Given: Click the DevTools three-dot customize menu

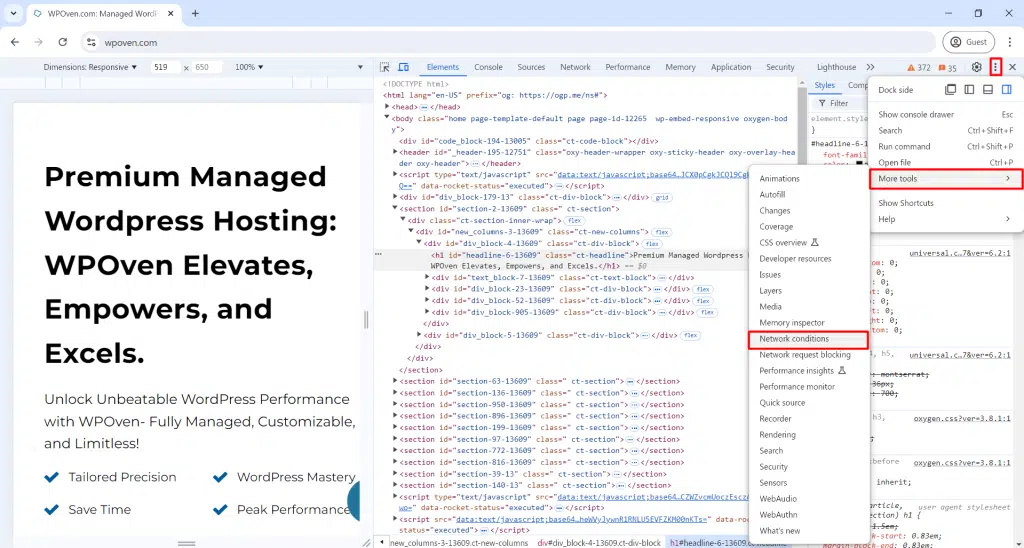Looking at the screenshot, I should click(995, 67).
